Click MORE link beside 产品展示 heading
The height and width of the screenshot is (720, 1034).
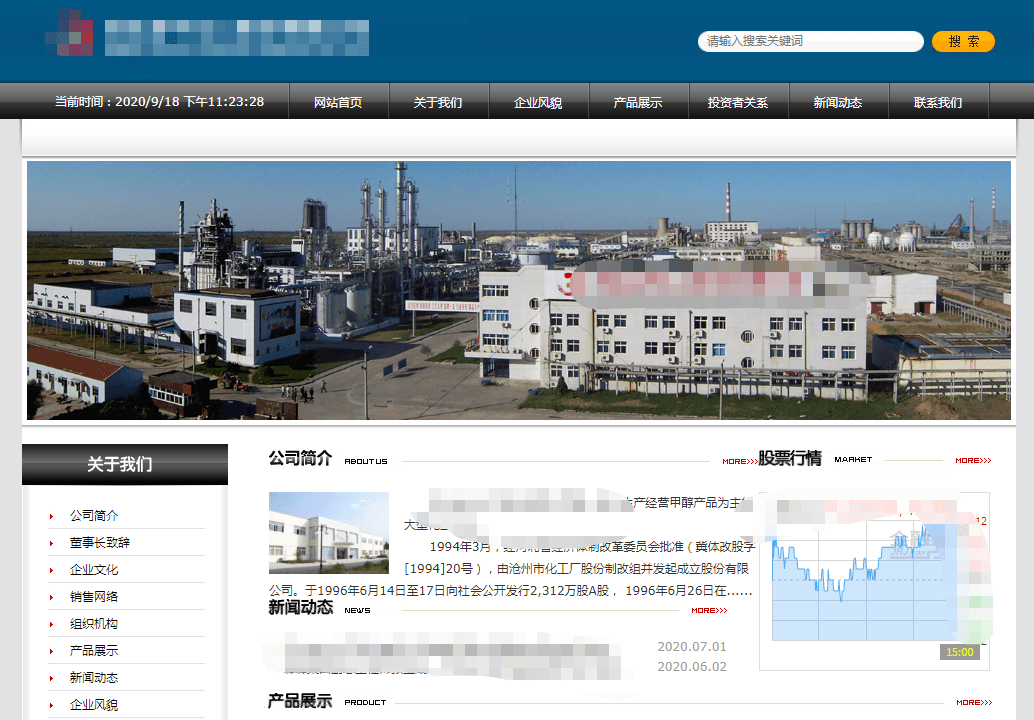(x=972, y=702)
